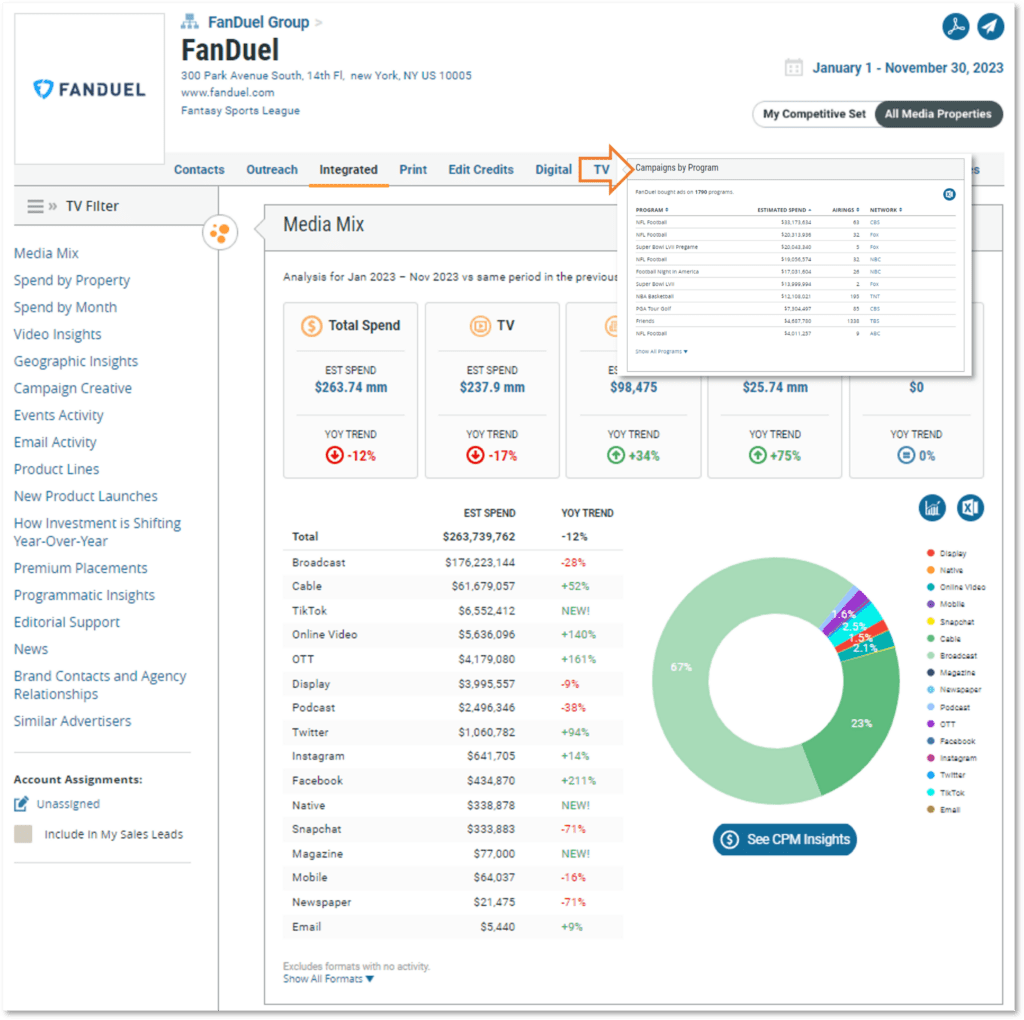This screenshot has width=1024, height=1020.
Task: Open the FanDuel Group parent company link
Action: 259,22
